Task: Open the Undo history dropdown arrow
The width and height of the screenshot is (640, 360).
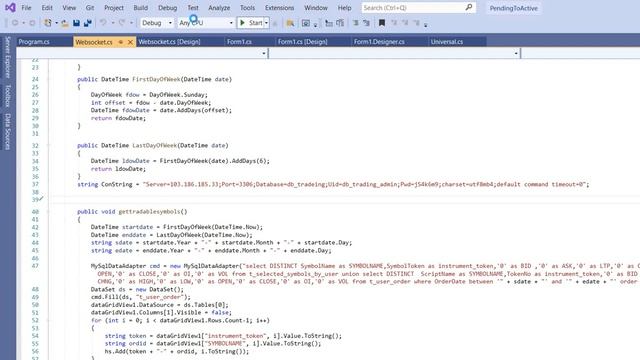Action: [113, 23]
